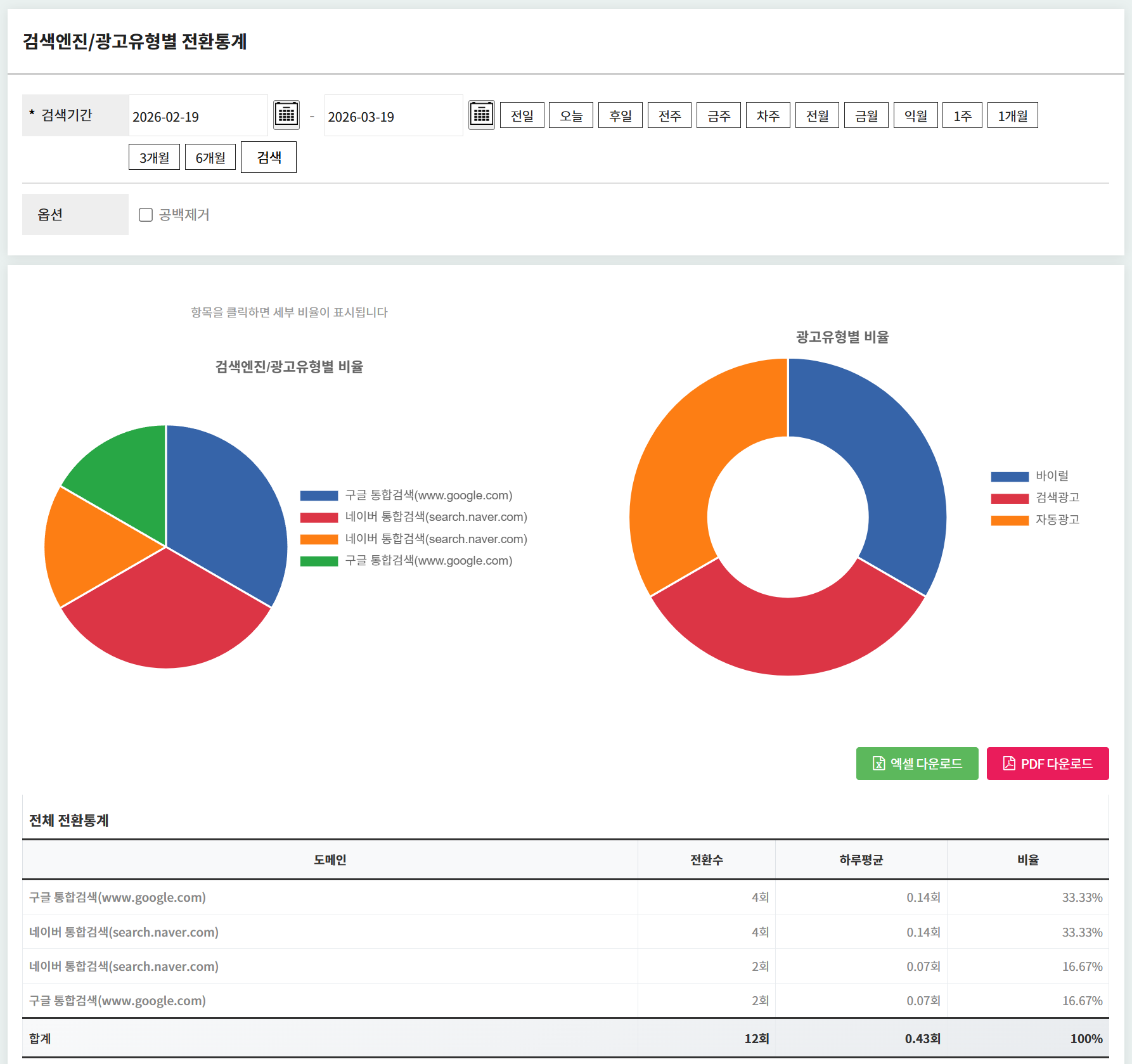Screen dimensions: 1132x1064
Task: Click orange 자동광고 legend swatch
Action: click(x=1009, y=520)
